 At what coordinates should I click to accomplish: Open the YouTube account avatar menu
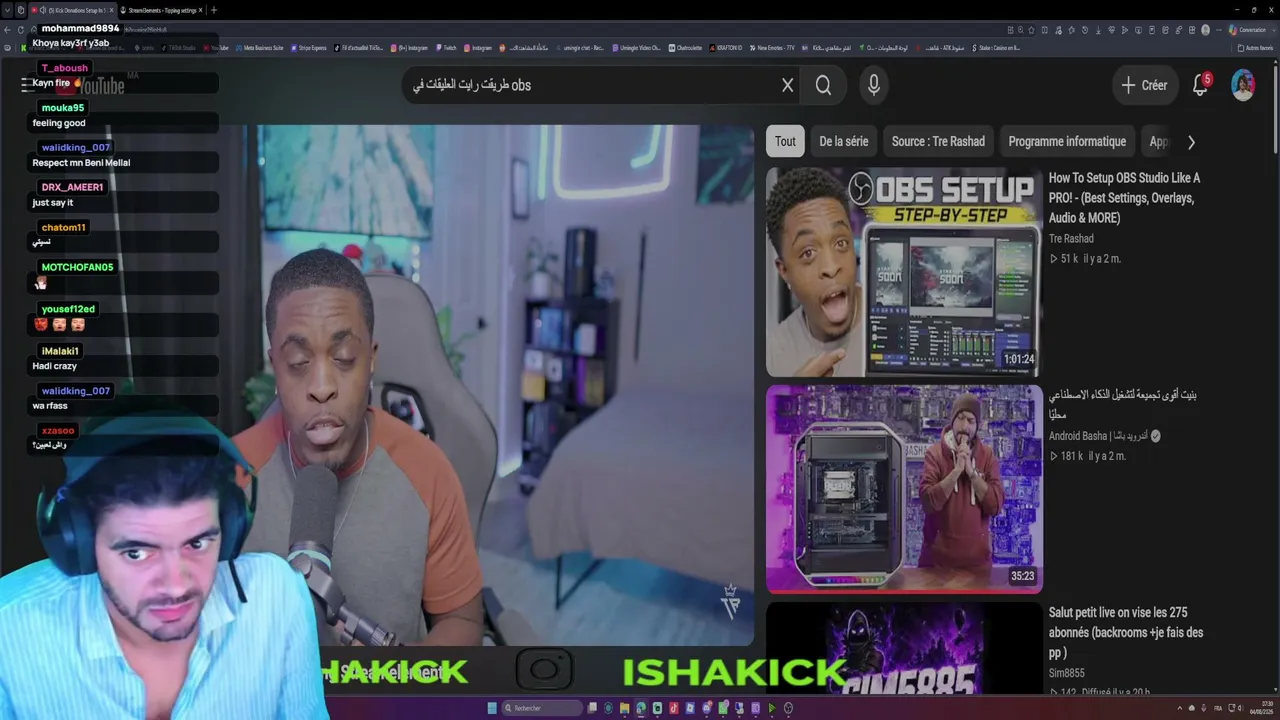1243,85
